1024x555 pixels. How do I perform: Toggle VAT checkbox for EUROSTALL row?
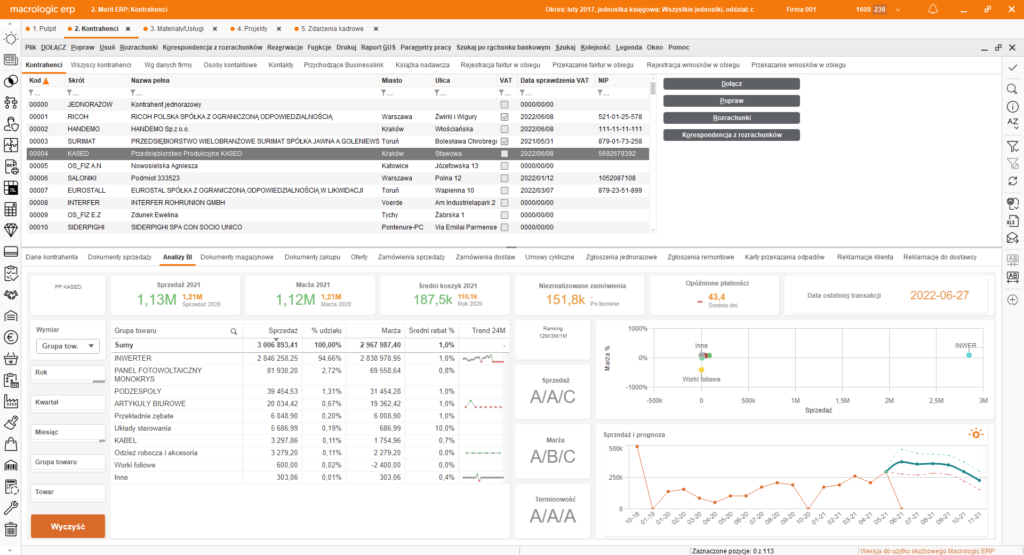tap(504, 190)
